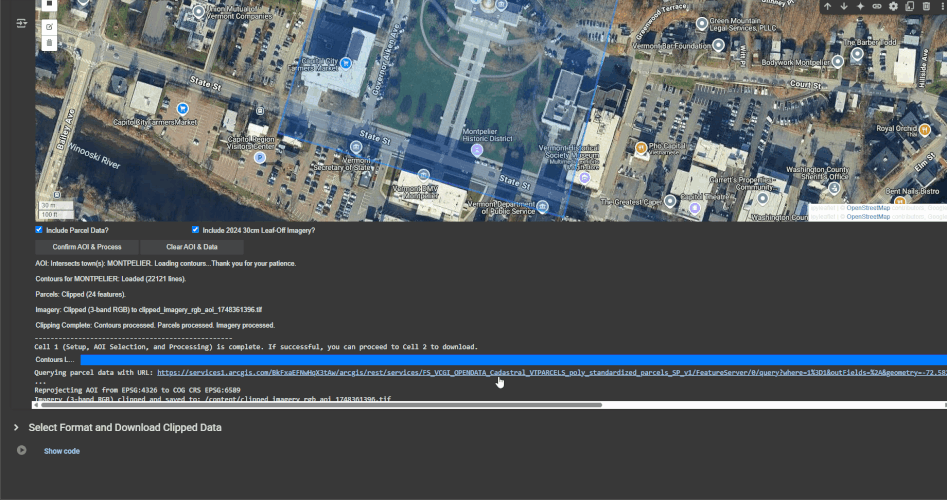This screenshot has width=947, height=500.
Task: Click 'Imagery: Clipped (3-band RGB)' status line
Action: (149, 310)
